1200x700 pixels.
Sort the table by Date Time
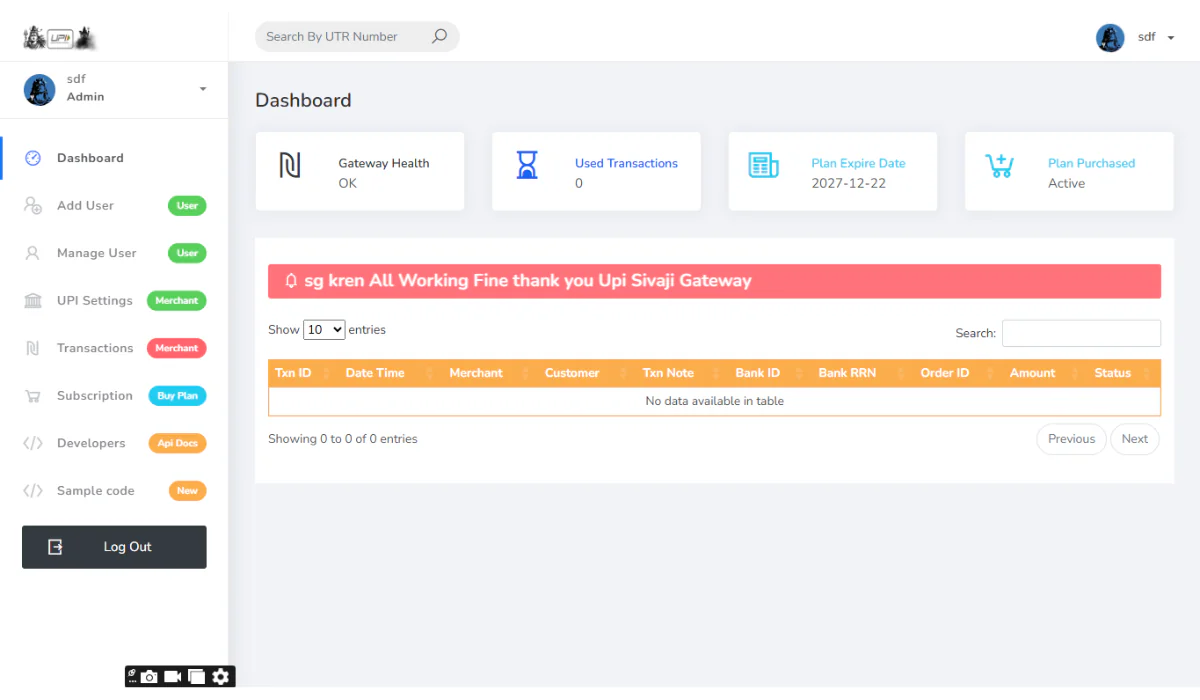[389, 373]
